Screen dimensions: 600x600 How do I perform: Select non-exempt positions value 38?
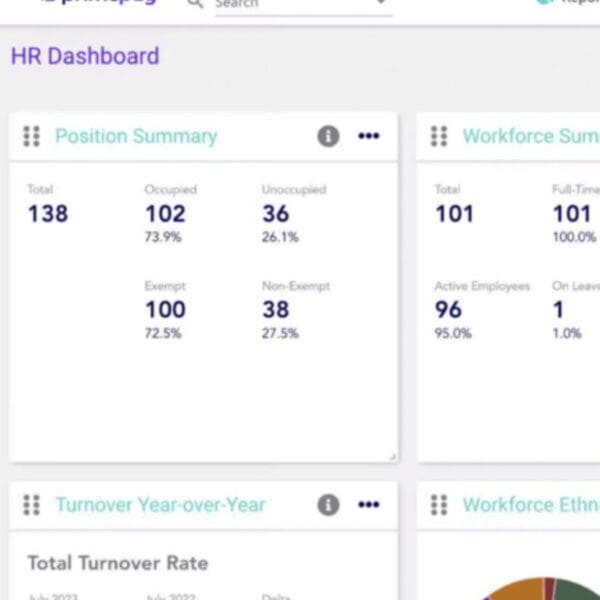point(276,309)
